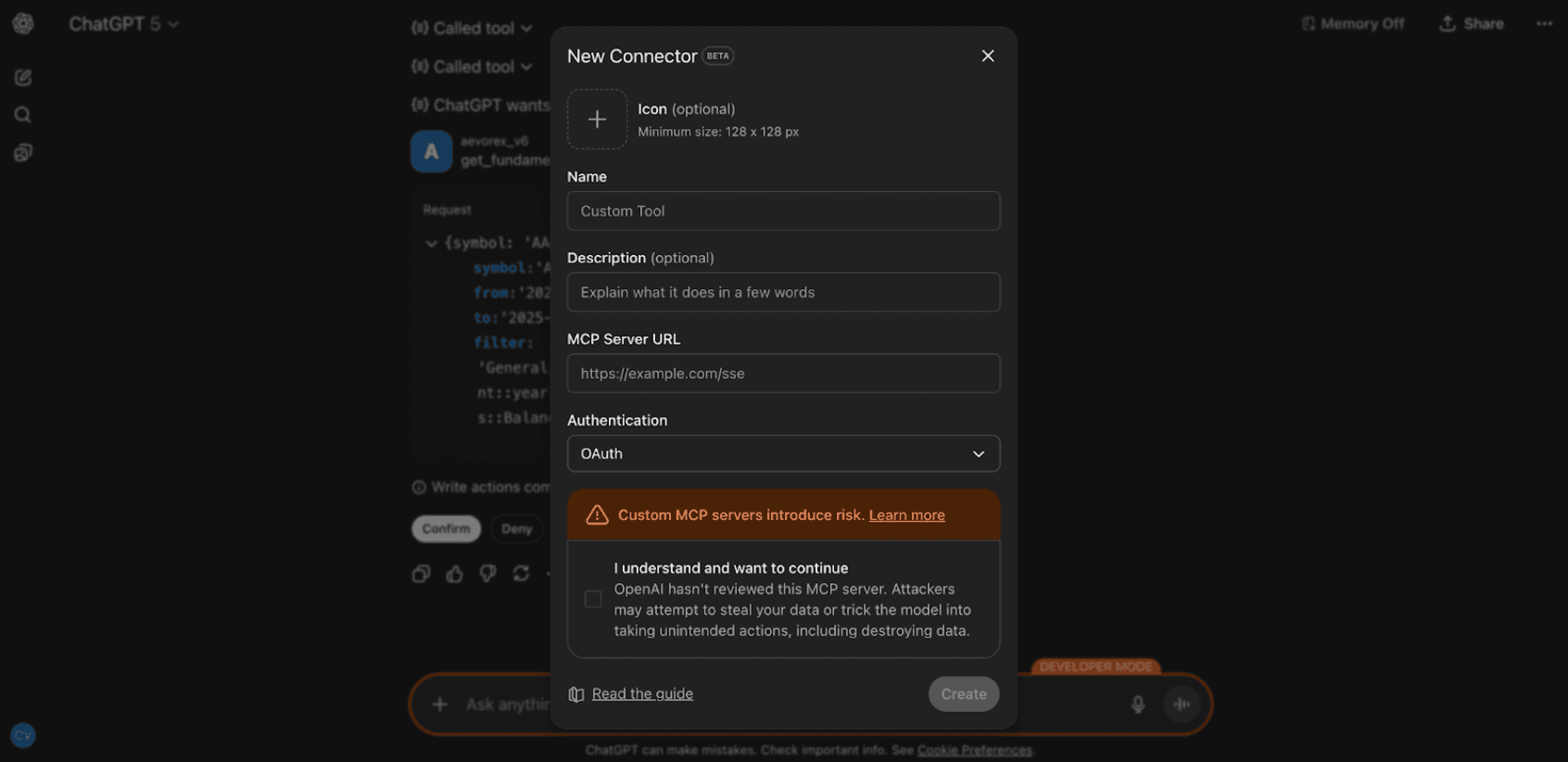Expand the second Called tool entry
Viewport: 1568px width, 762px height.
[x=473, y=67]
